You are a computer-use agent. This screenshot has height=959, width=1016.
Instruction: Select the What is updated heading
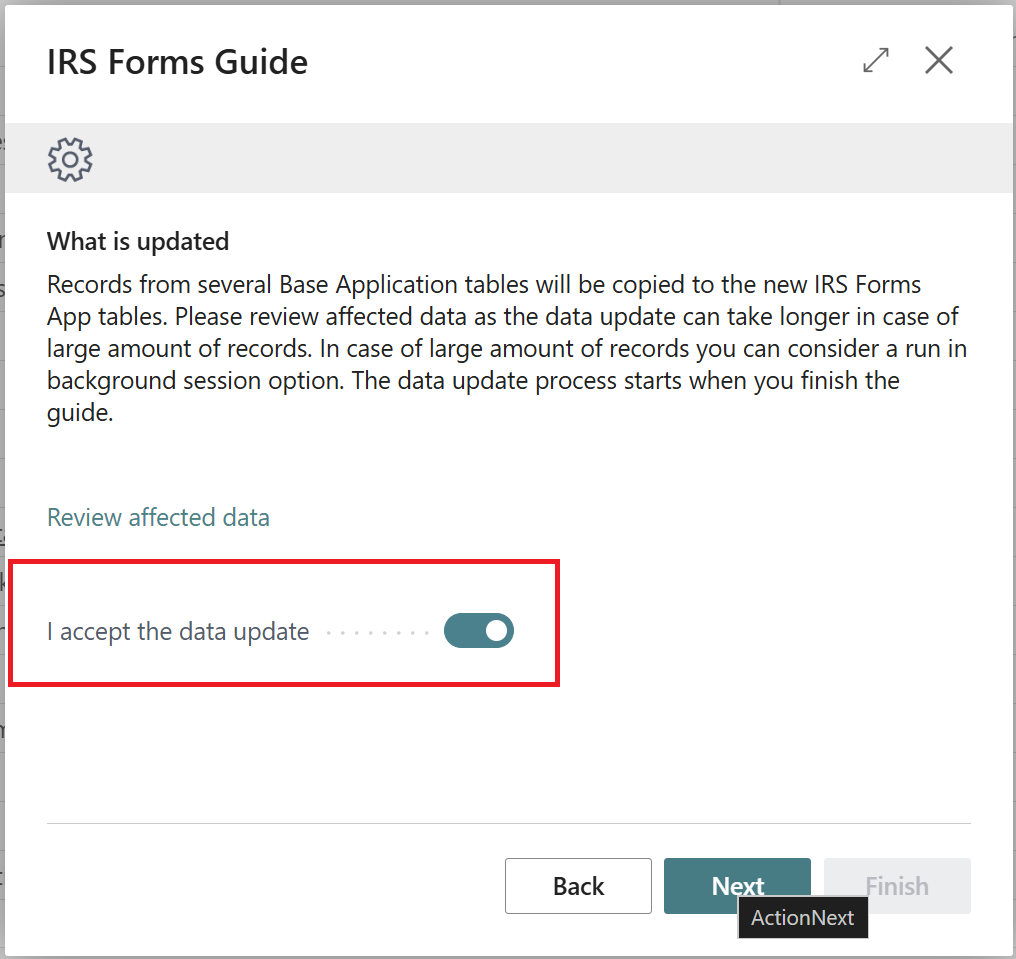click(x=138, y=241)
